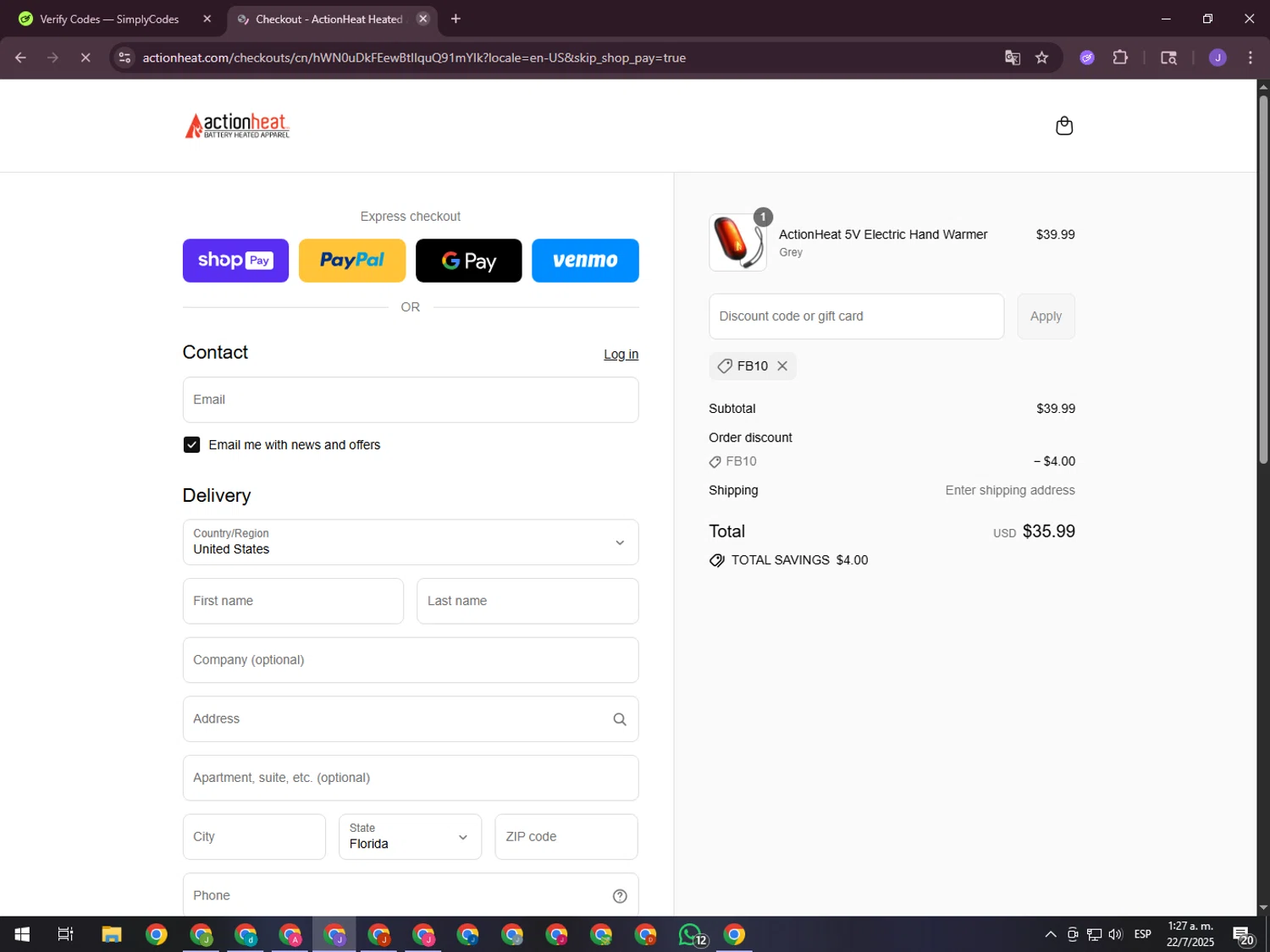Show hidden system tray icons
1270x952 pixels.
(1050, 934)
